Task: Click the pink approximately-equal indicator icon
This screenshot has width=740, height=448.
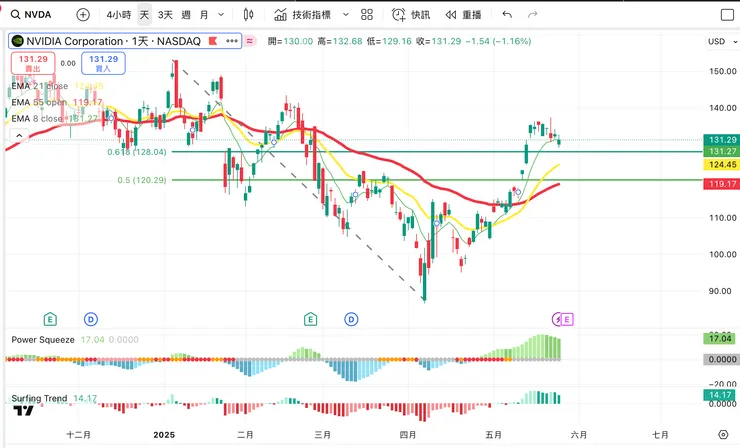Action: [x=249, y=41]
